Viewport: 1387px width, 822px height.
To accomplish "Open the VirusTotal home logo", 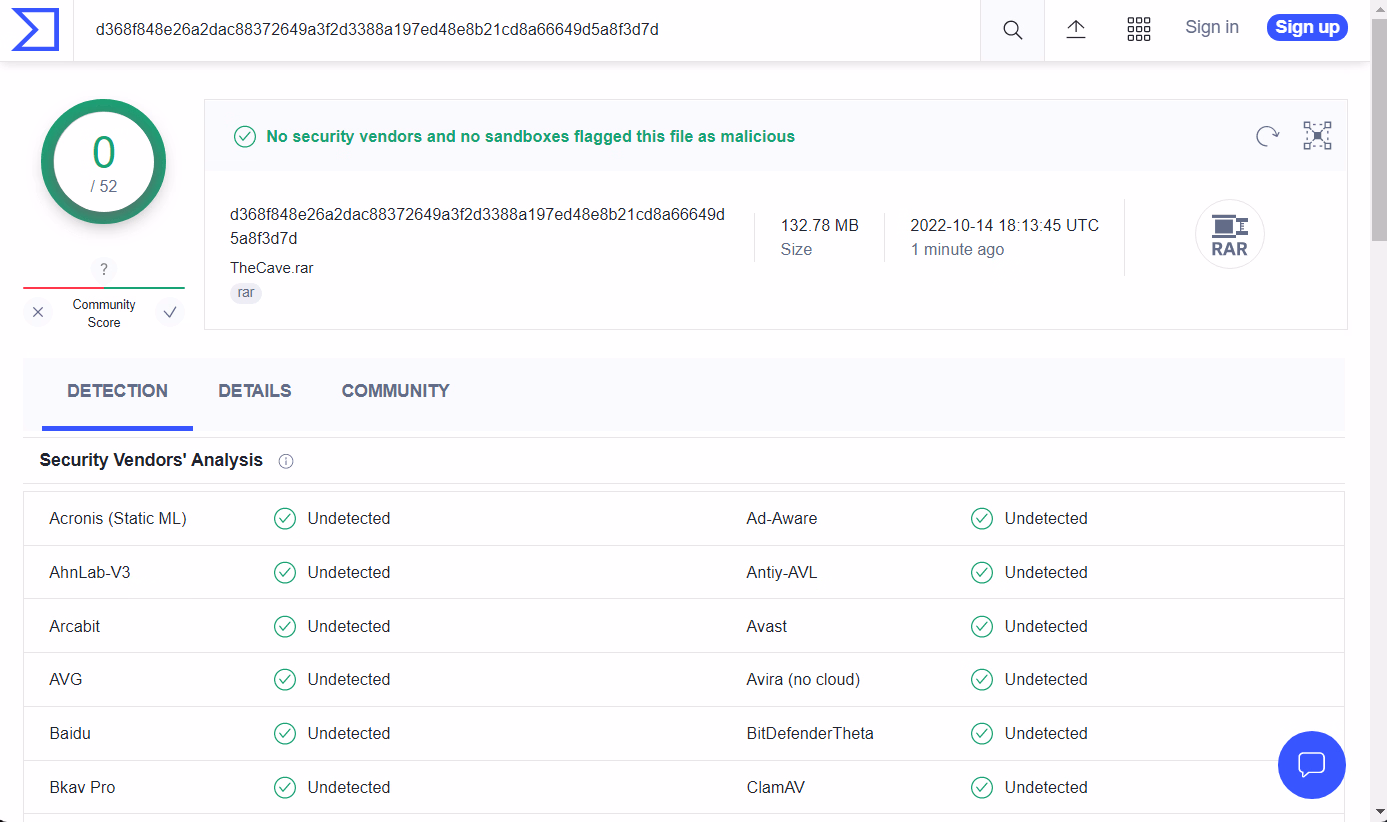I will [35, 29].
